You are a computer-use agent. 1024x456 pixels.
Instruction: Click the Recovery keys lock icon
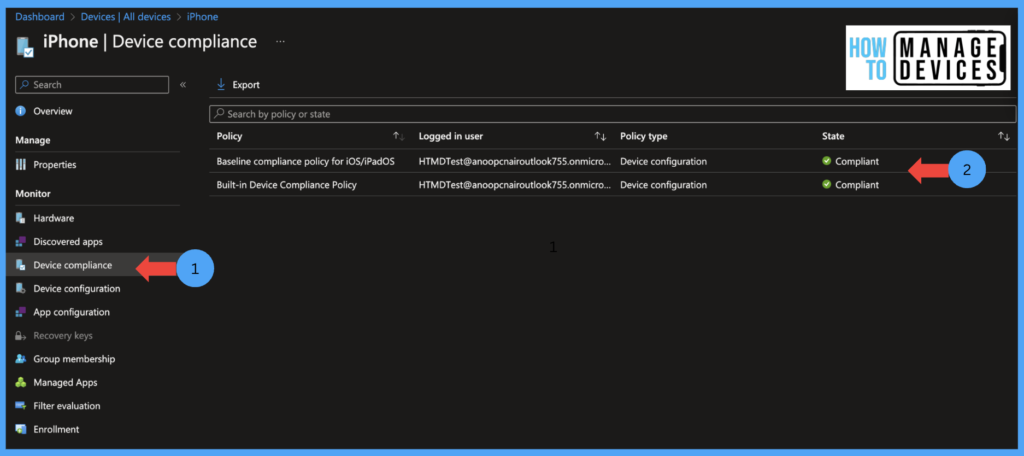coord(20,336)
